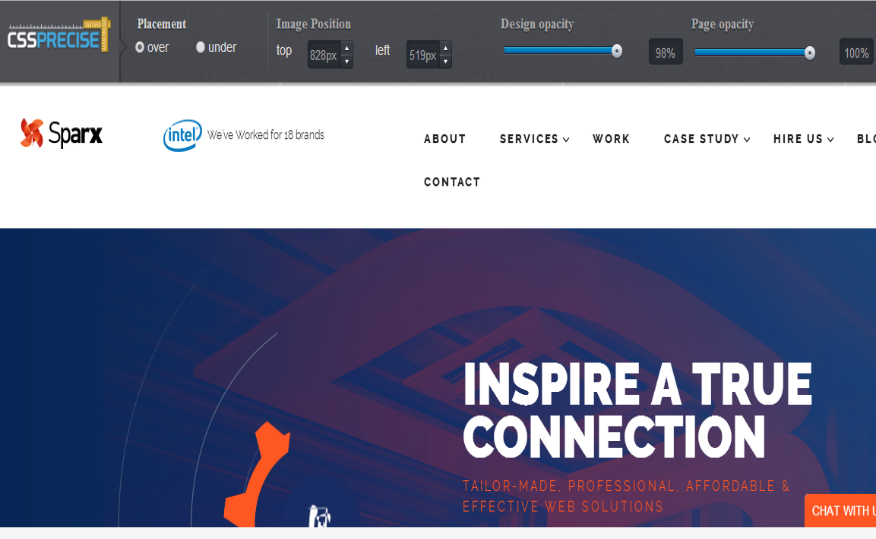Screen dimensions: 876x539
Task: Click the Design opacity slider handle
Action: [x=616, y=51]
